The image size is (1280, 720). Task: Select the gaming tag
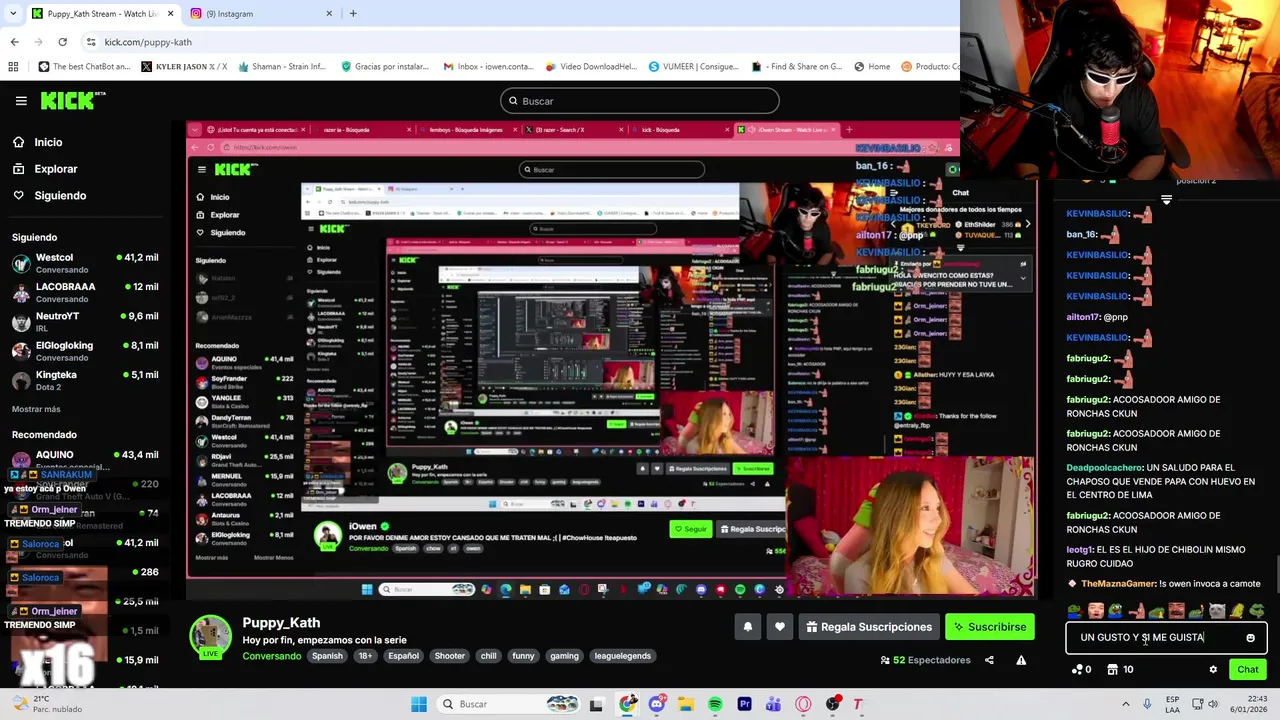tap(564, 656)
